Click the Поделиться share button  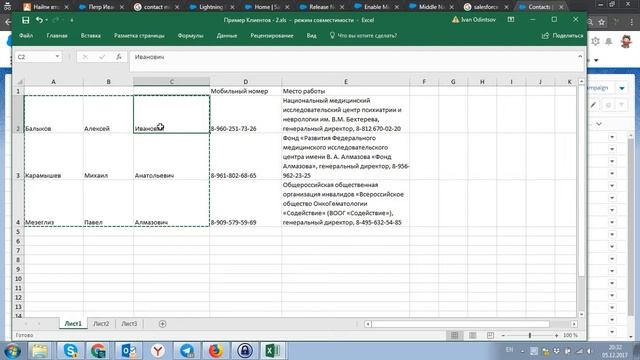tap(562, 36)
